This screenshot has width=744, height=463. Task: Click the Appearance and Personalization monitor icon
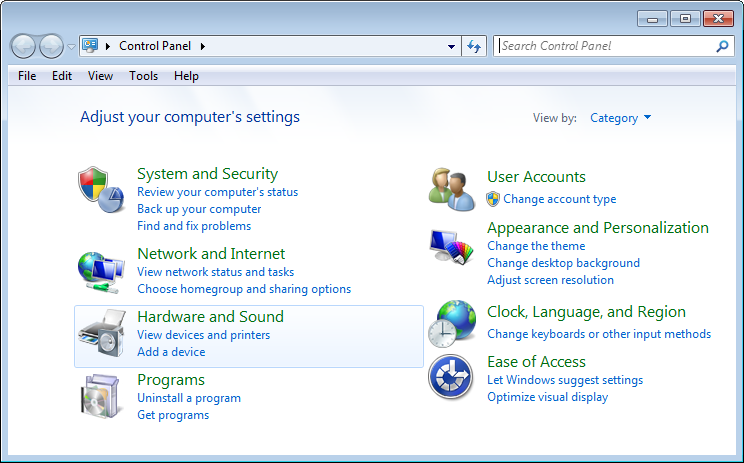click(451, 245)
